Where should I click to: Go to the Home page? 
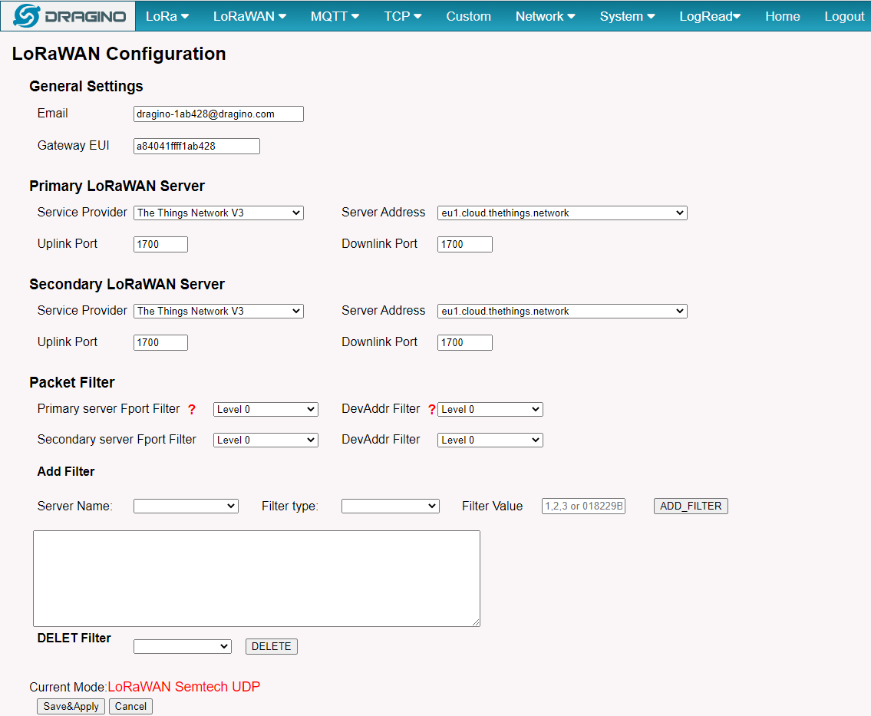click(782, 17)
